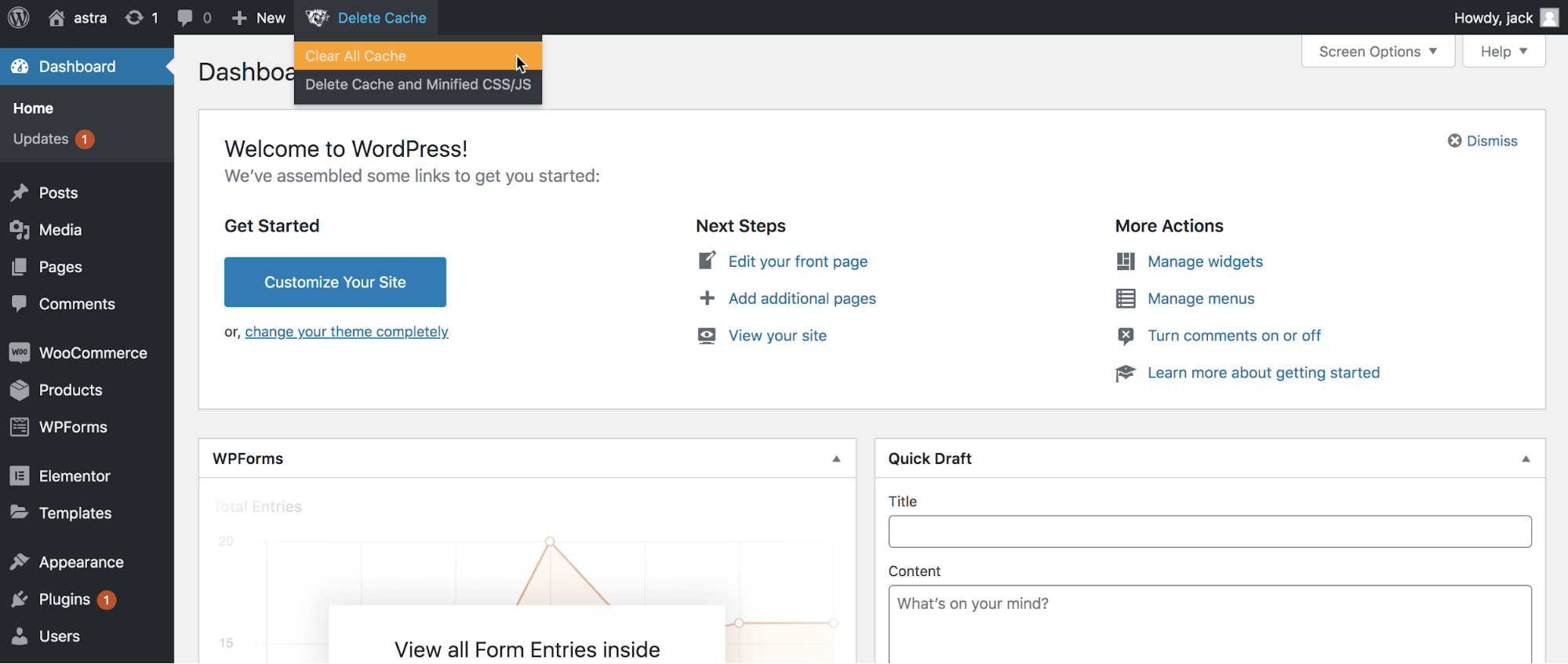Click the Appearance paintbrush icon
The width and height of the screenshot is (1568, 664).
pos(20,562)
